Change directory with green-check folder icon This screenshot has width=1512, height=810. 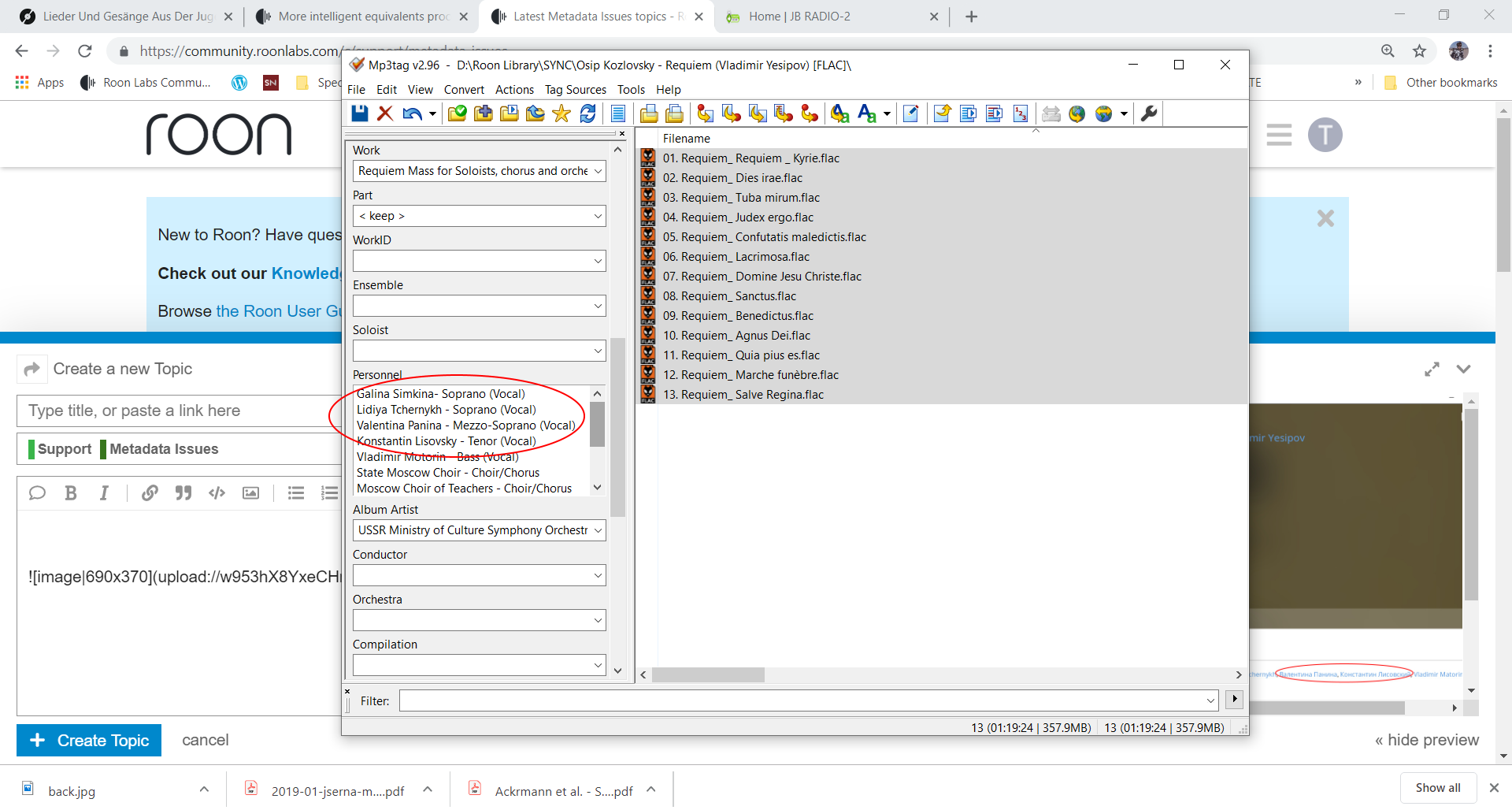click(x=458, y=113)
